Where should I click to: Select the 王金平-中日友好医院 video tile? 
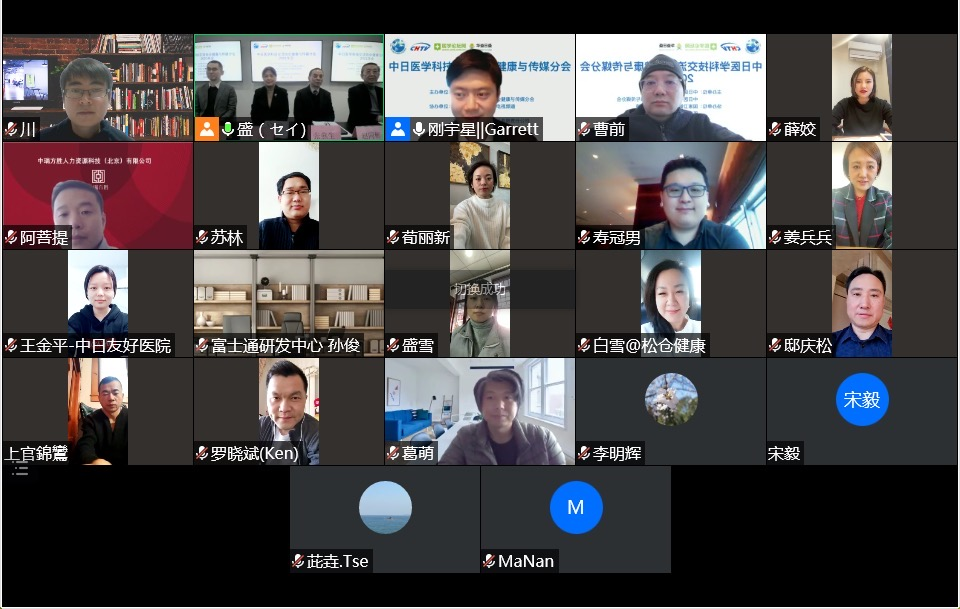point(98,303)
